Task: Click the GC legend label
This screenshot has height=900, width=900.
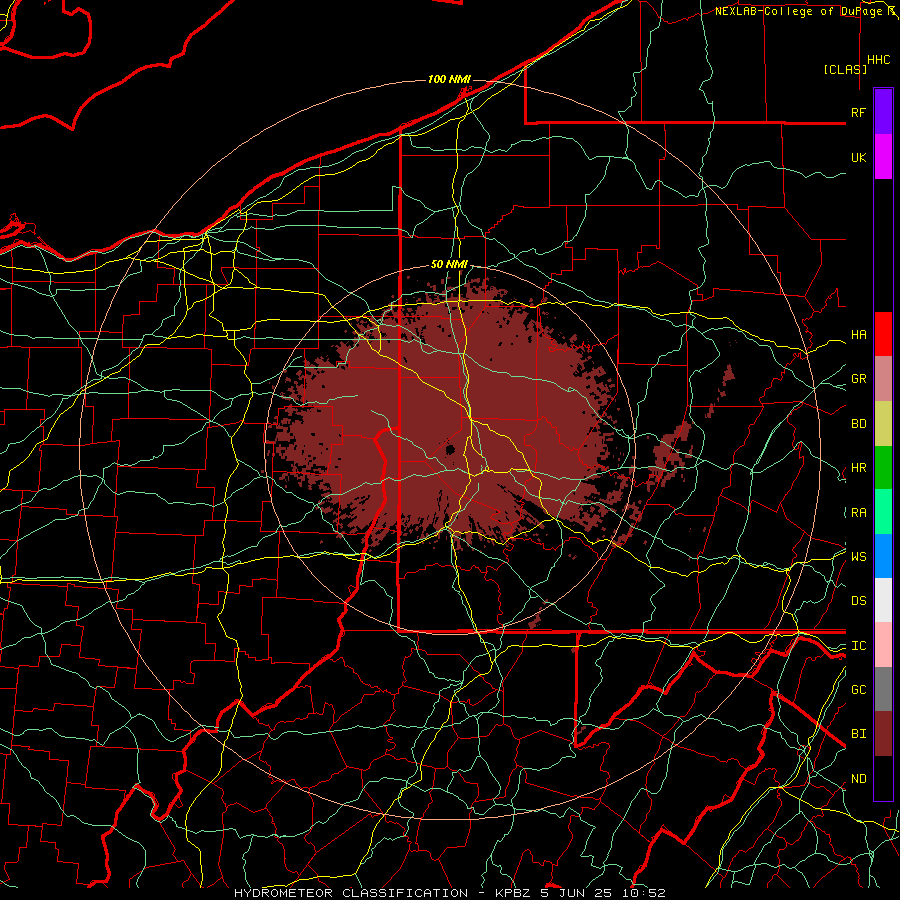Action: click(x=858, y=689)
